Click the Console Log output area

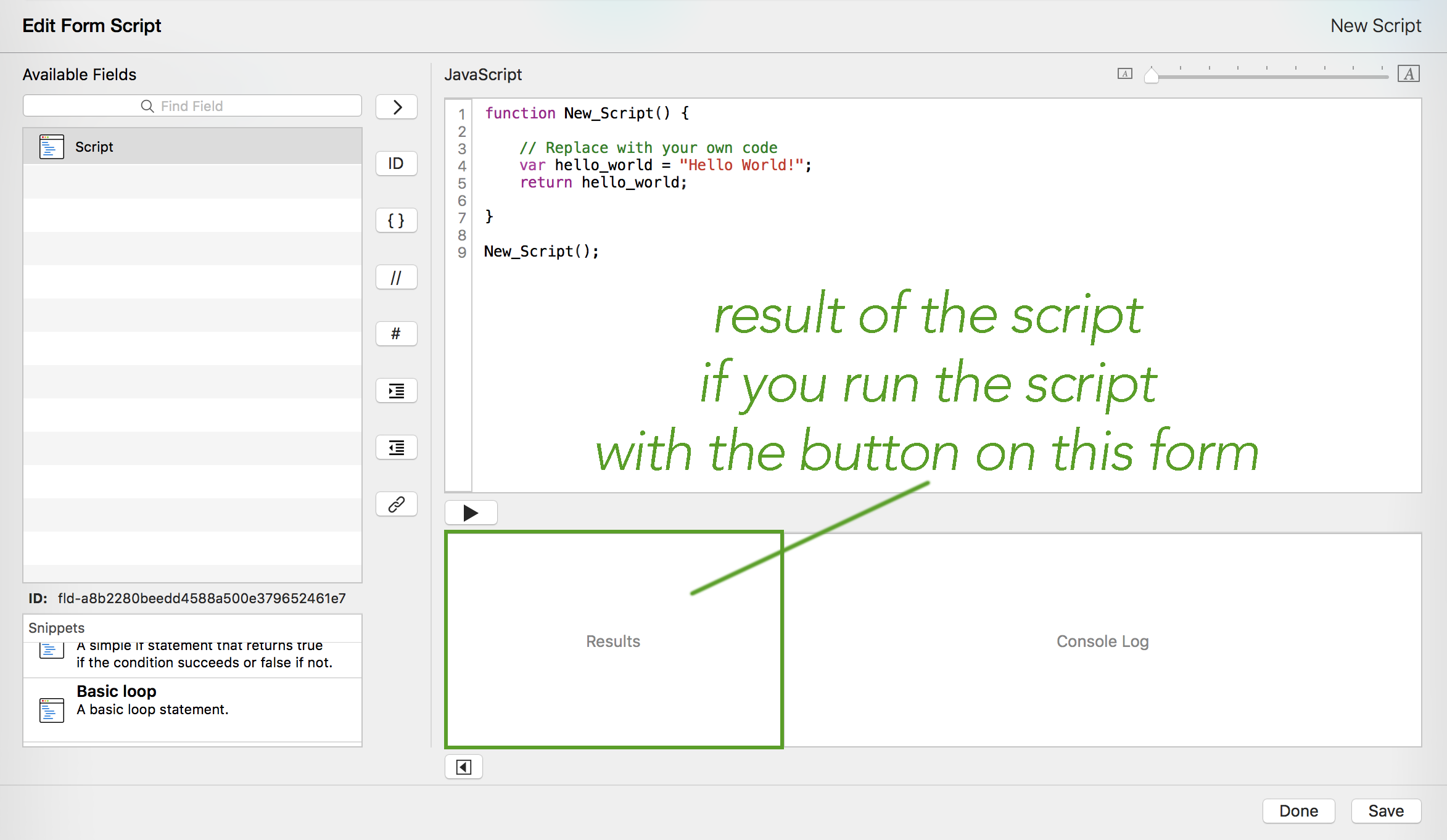(x=1102, y=641)
